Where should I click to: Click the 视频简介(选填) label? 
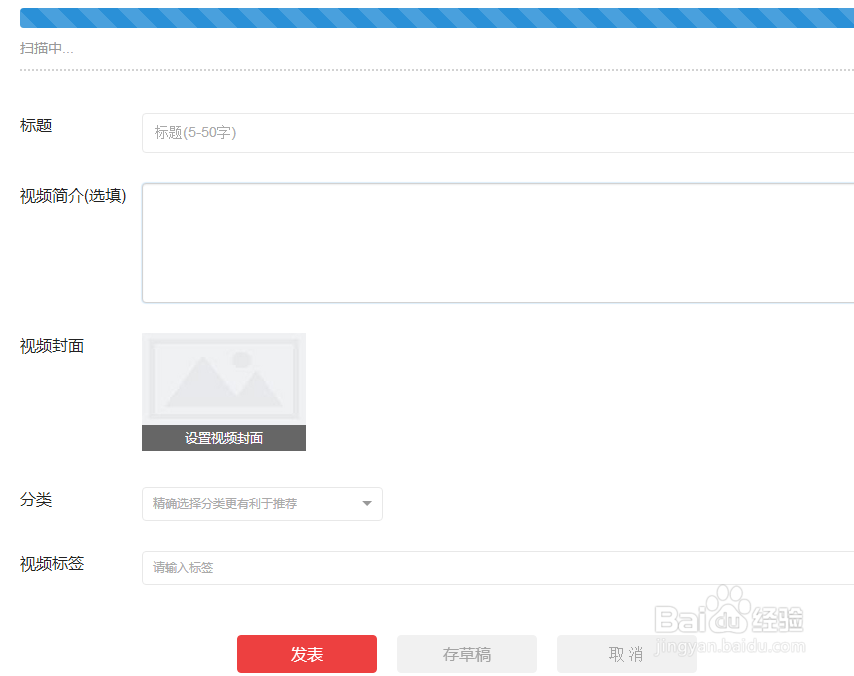[73, 196]
